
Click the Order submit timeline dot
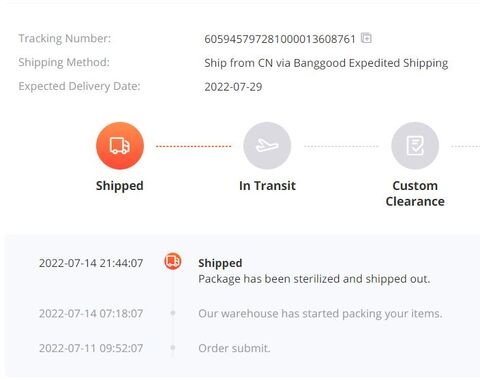173,348
